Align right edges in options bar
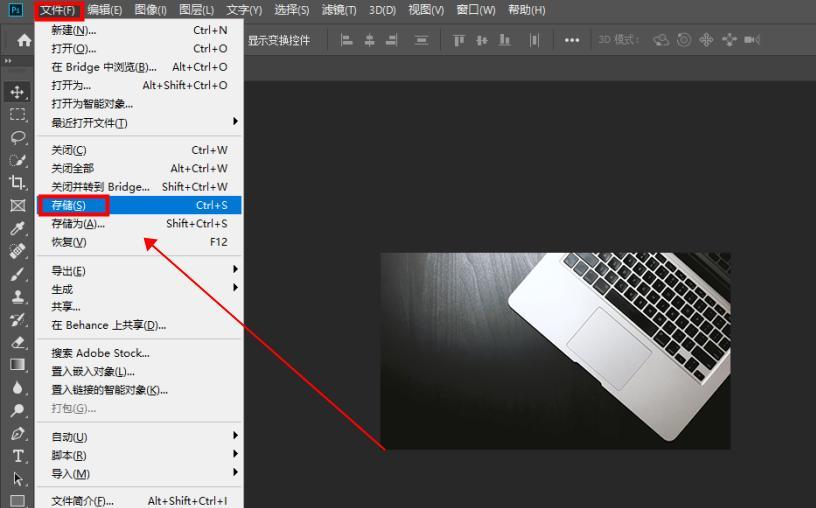The height and width of the screenshot is (508, 816). click(x=392, y=40)
